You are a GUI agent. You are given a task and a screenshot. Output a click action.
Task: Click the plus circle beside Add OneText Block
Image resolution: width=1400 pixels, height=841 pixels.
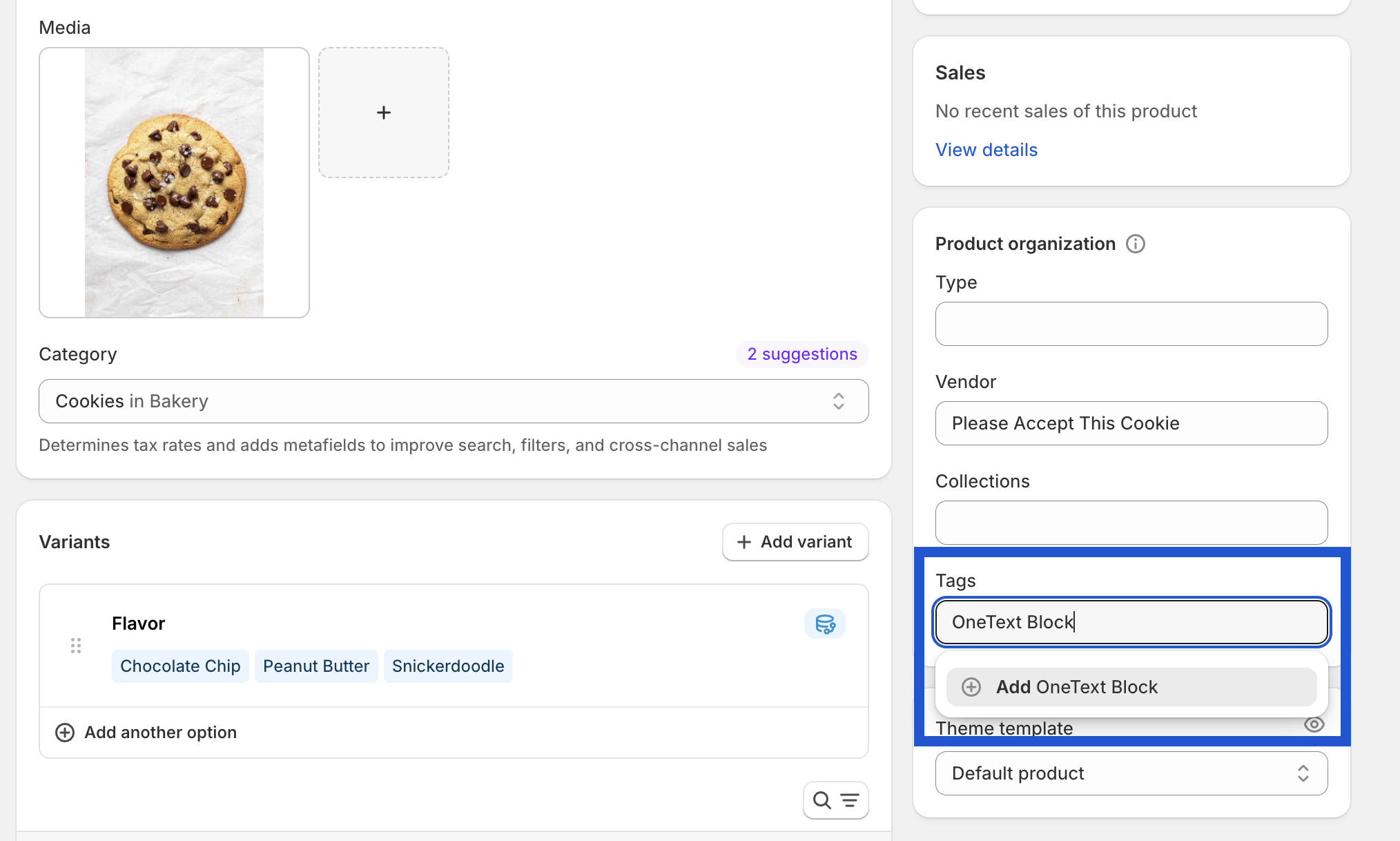pyautogui.click(x=971, y=687)
